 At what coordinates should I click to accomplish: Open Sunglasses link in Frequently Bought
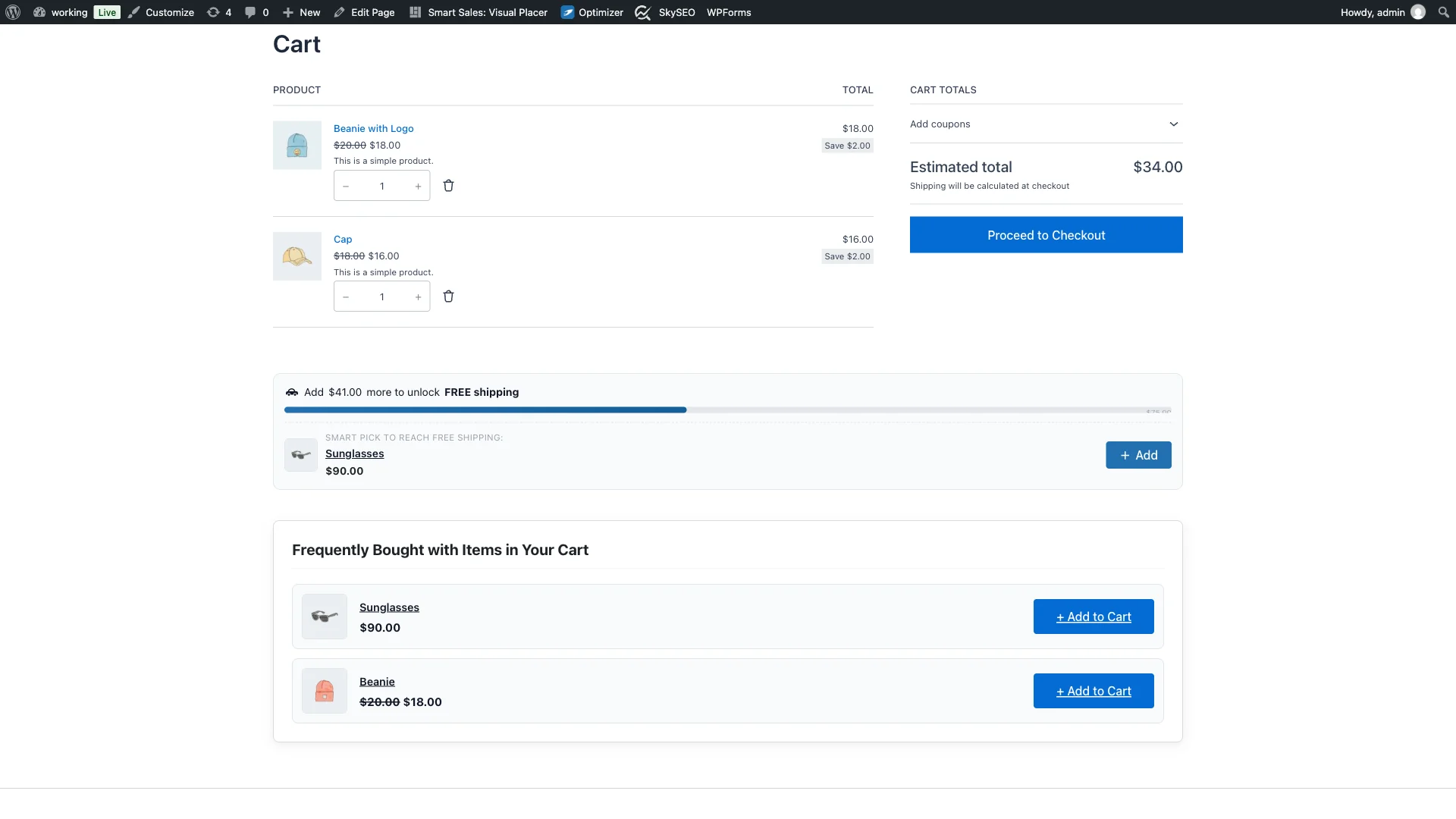(389, 607)
